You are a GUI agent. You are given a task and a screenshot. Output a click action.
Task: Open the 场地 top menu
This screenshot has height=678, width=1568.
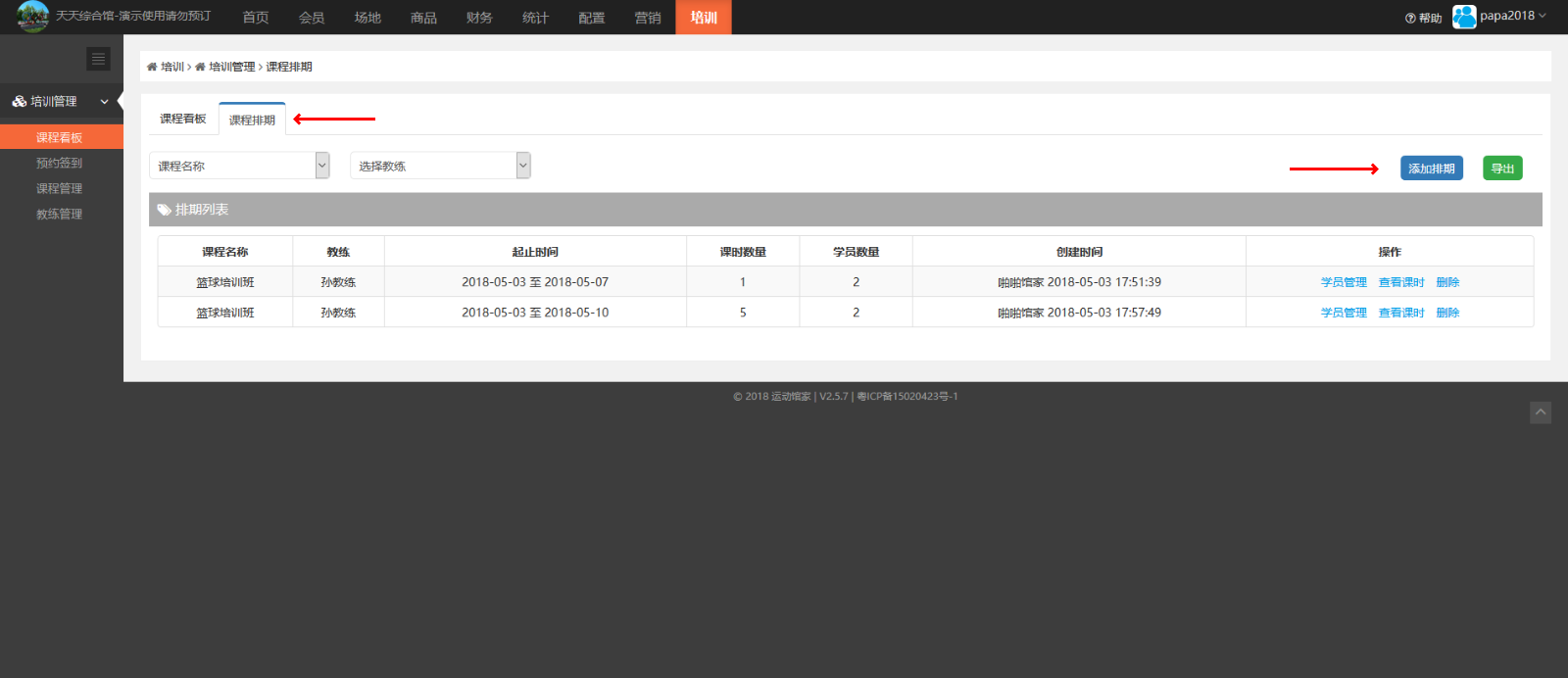(x=367, y=18)
